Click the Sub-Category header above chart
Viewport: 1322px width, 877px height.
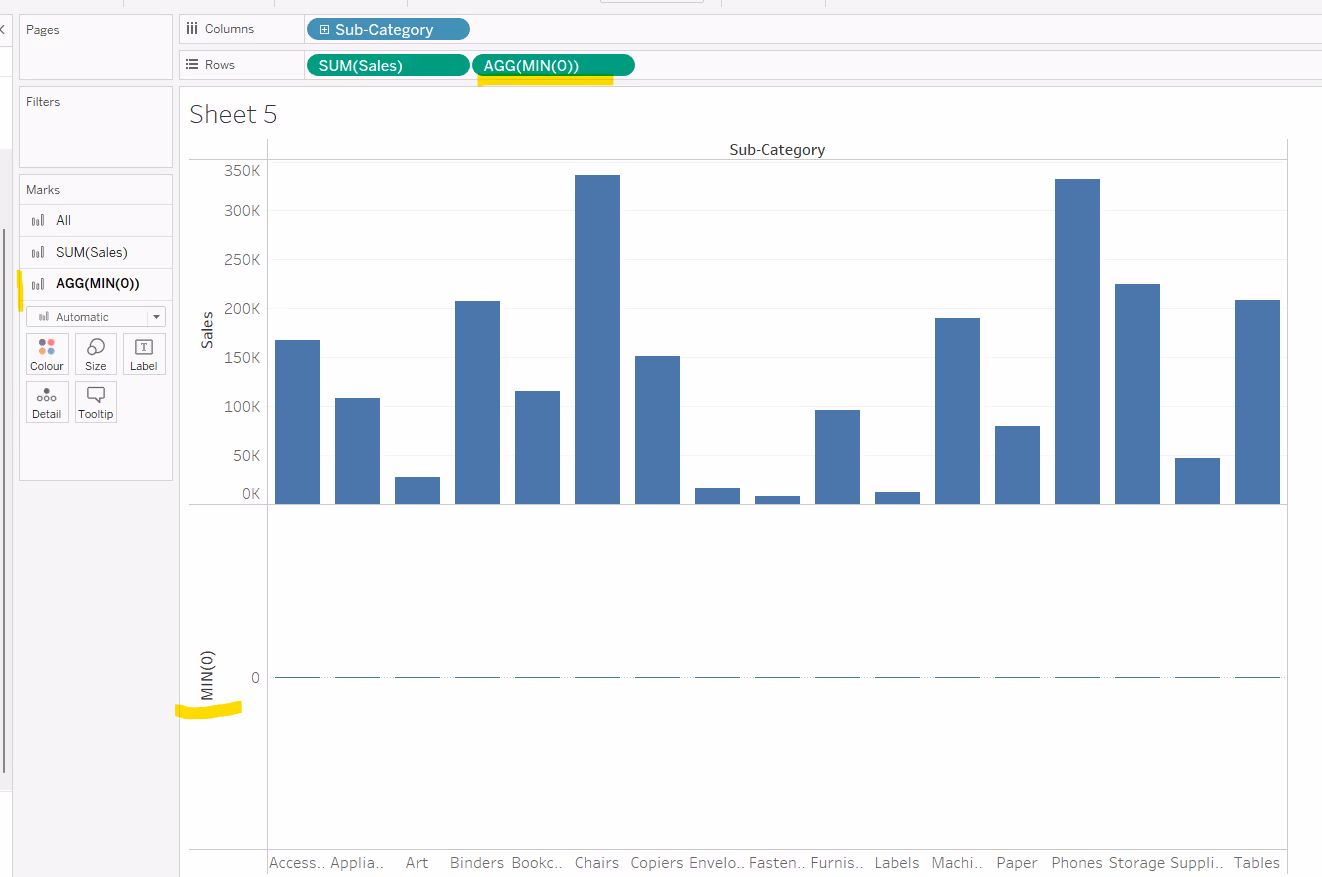coord(777,150)
